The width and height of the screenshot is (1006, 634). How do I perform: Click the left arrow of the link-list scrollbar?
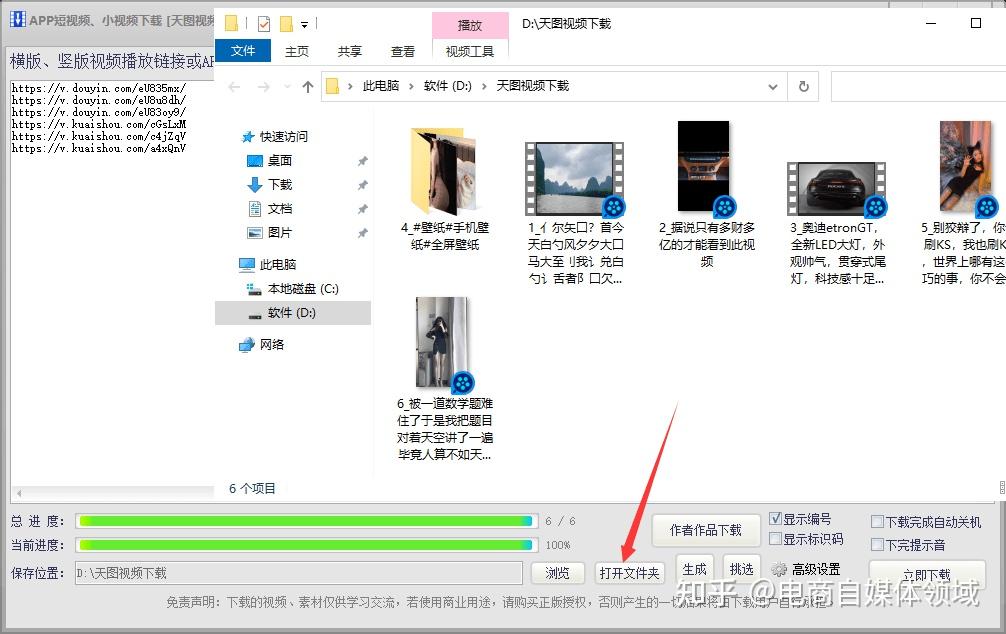click(19, 493)
